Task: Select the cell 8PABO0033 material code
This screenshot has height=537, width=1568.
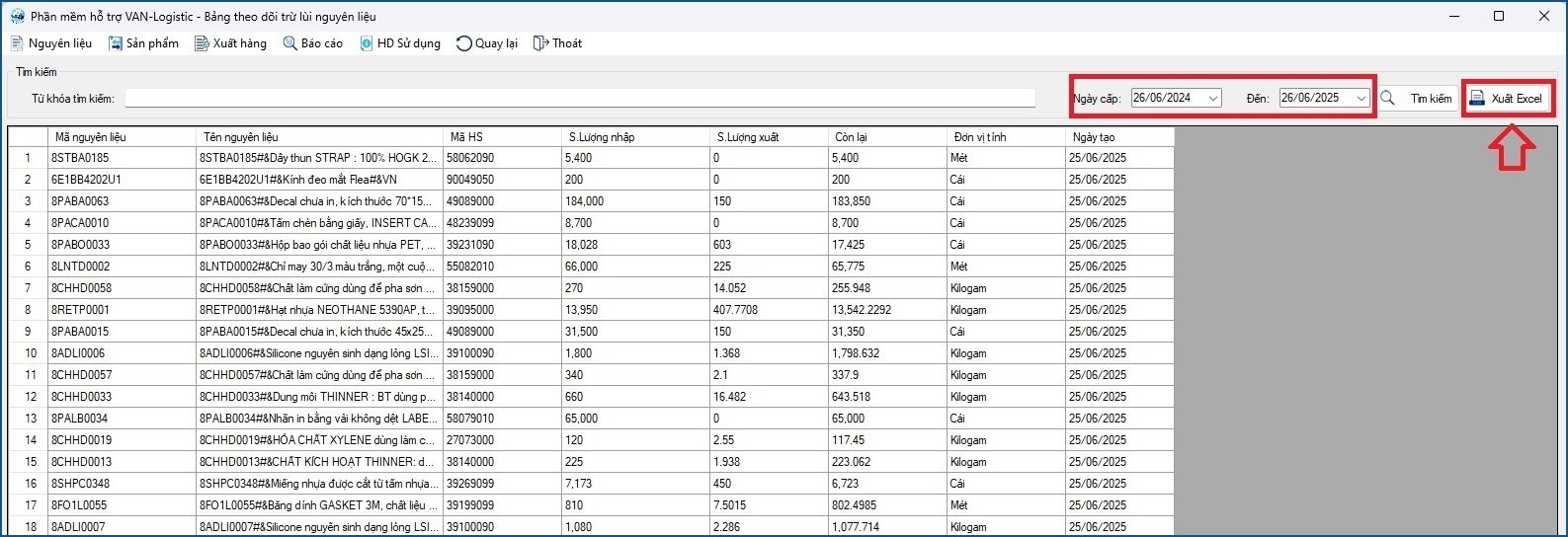Action: (x=123, y=245)
